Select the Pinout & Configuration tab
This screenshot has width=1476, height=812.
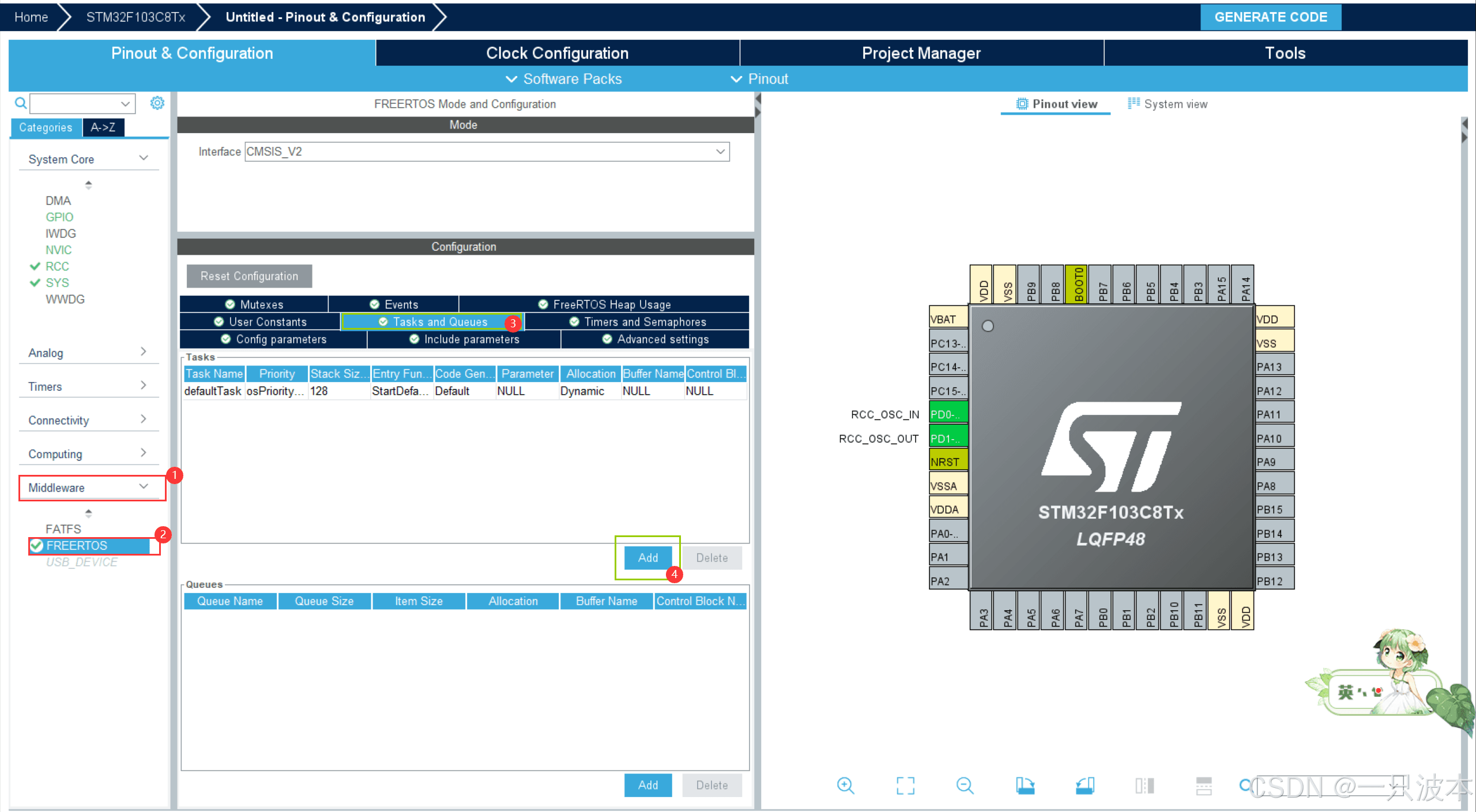(x=192, y=53)
